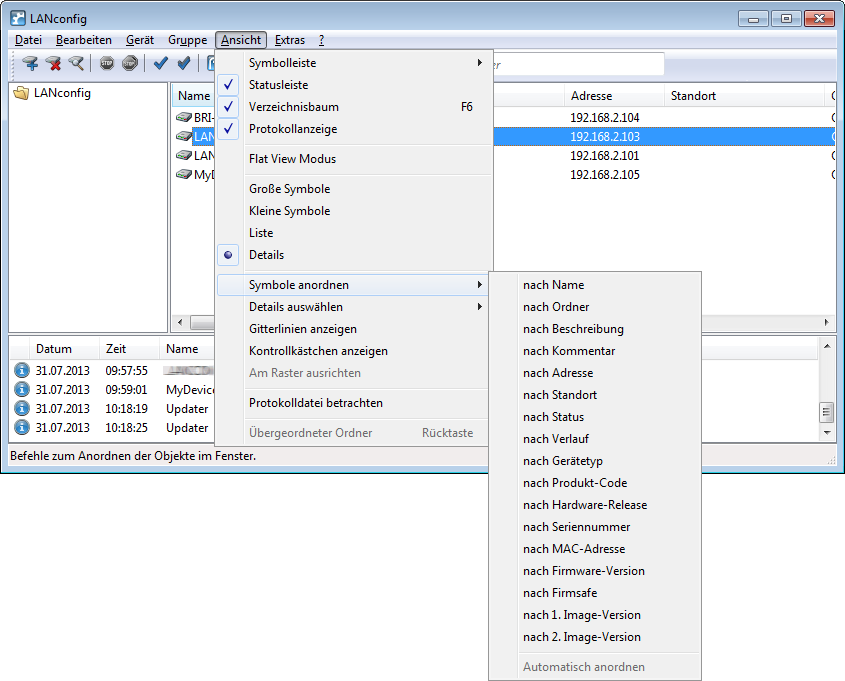Click the first blue checkmark toolbar icon
The width and height of the screenshot is (845, 681).
coord(160,64)
